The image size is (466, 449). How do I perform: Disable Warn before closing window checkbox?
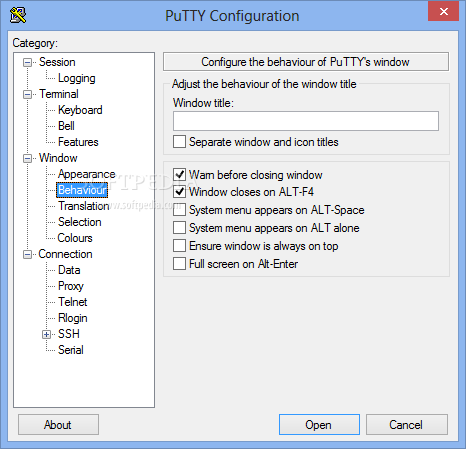(179, 174)
